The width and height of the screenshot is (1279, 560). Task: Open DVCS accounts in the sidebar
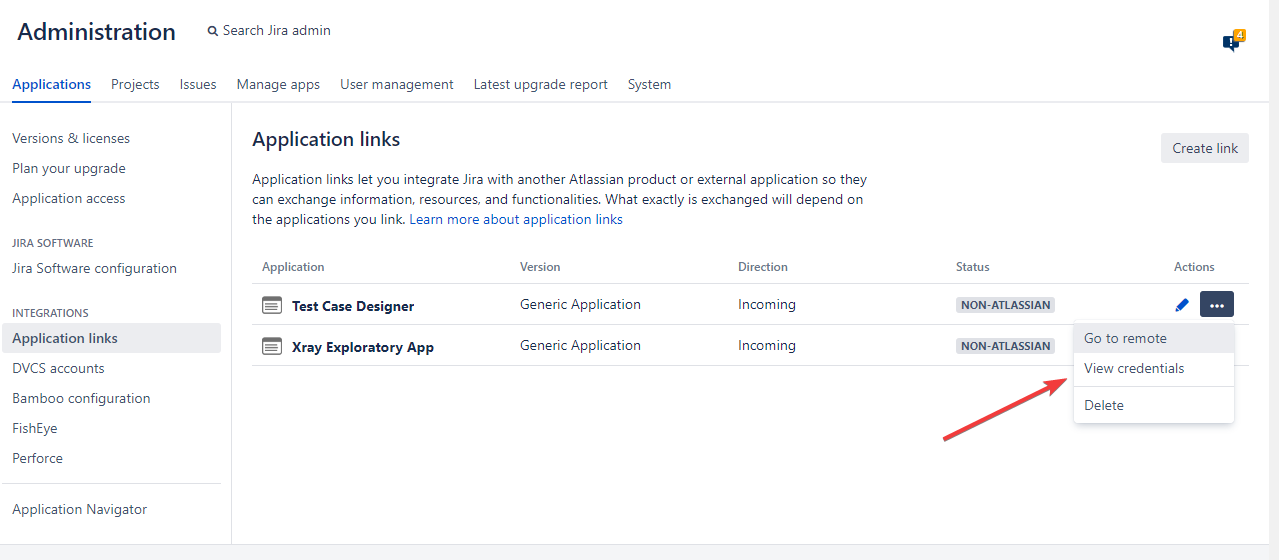pyautogui.click(x=58, y=368)
